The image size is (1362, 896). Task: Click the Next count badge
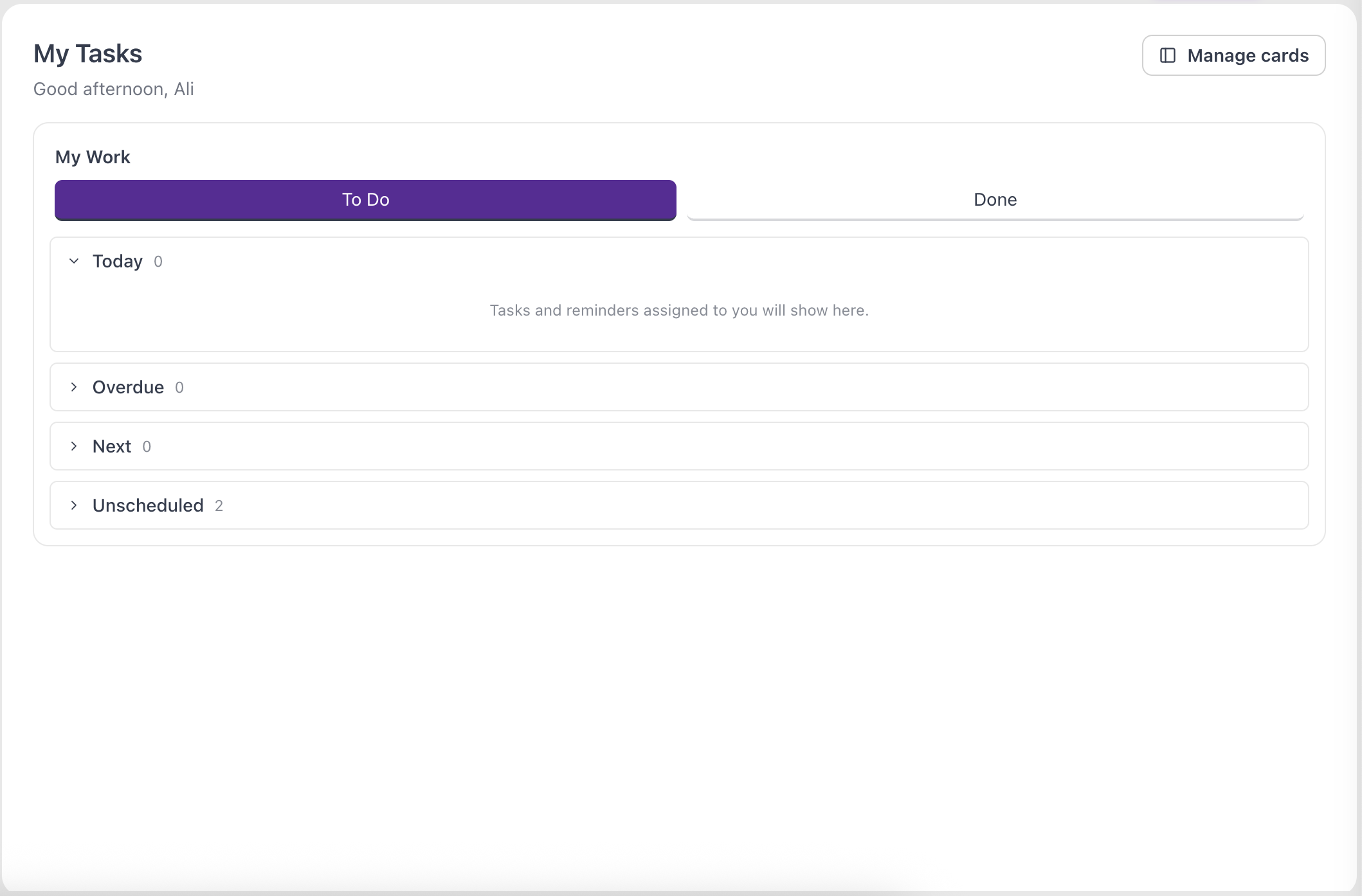coord(147,447)
